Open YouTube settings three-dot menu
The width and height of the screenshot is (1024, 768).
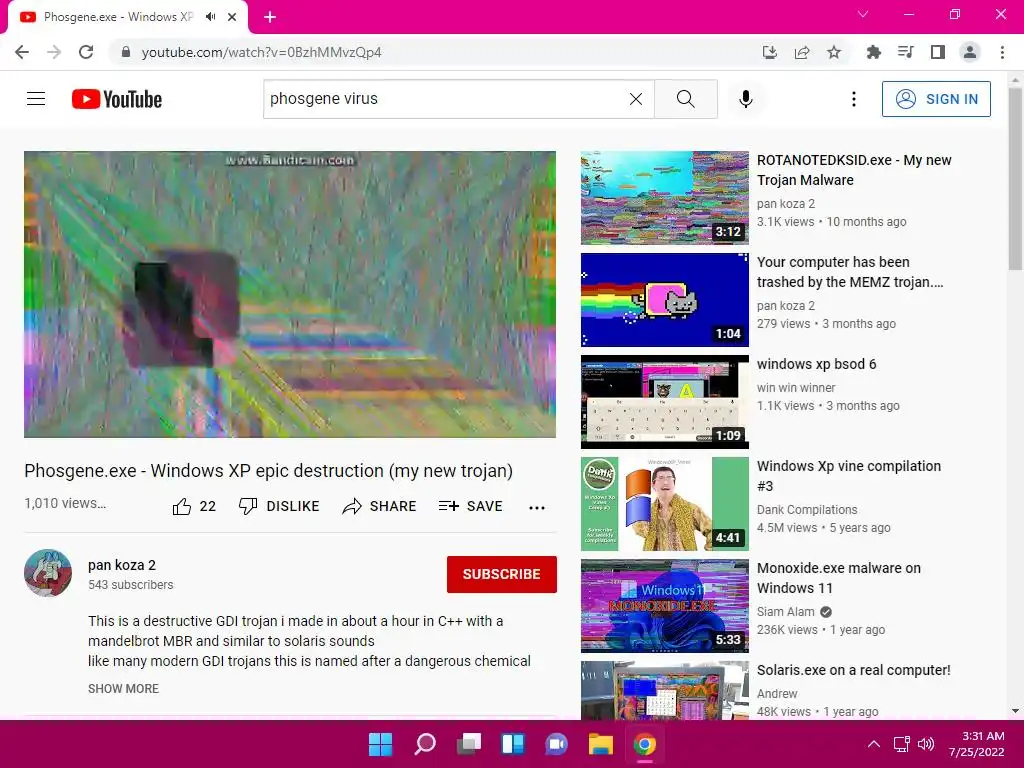(854, 99)
